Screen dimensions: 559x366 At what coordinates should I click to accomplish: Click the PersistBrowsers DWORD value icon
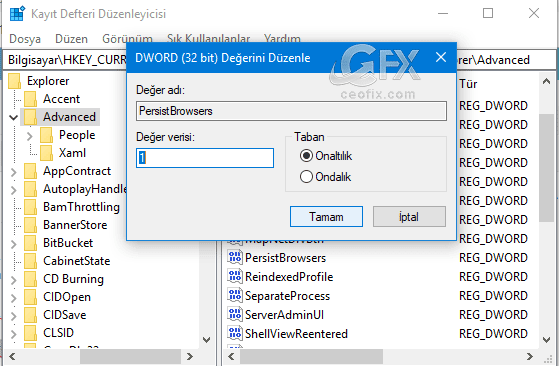pyautogui.click(x=235, y=257)
